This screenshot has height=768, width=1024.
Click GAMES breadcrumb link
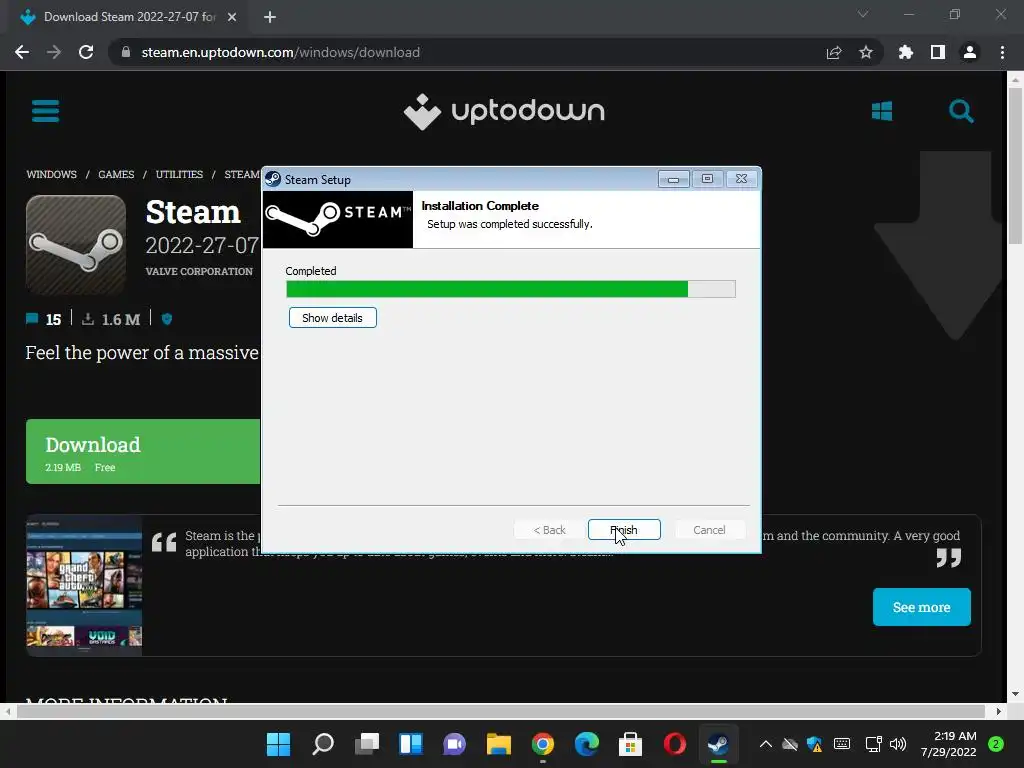pos(116,174)
